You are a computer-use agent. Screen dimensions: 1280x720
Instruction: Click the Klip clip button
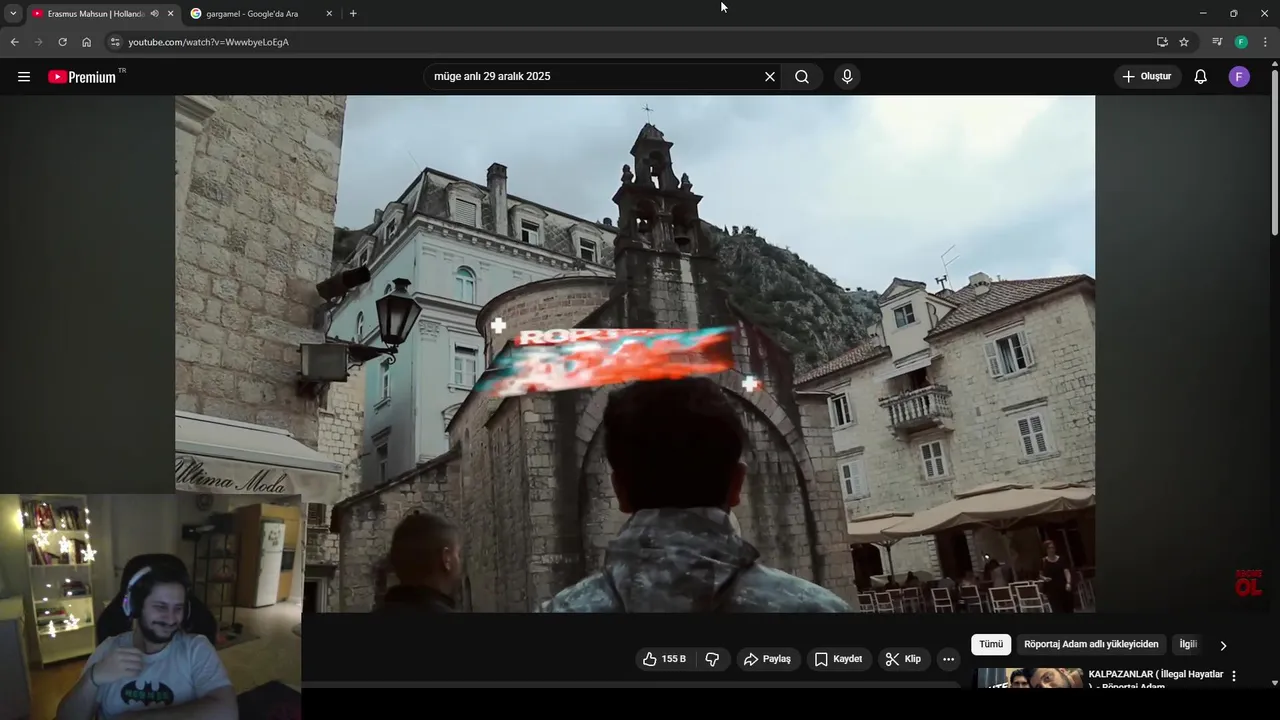903,659
